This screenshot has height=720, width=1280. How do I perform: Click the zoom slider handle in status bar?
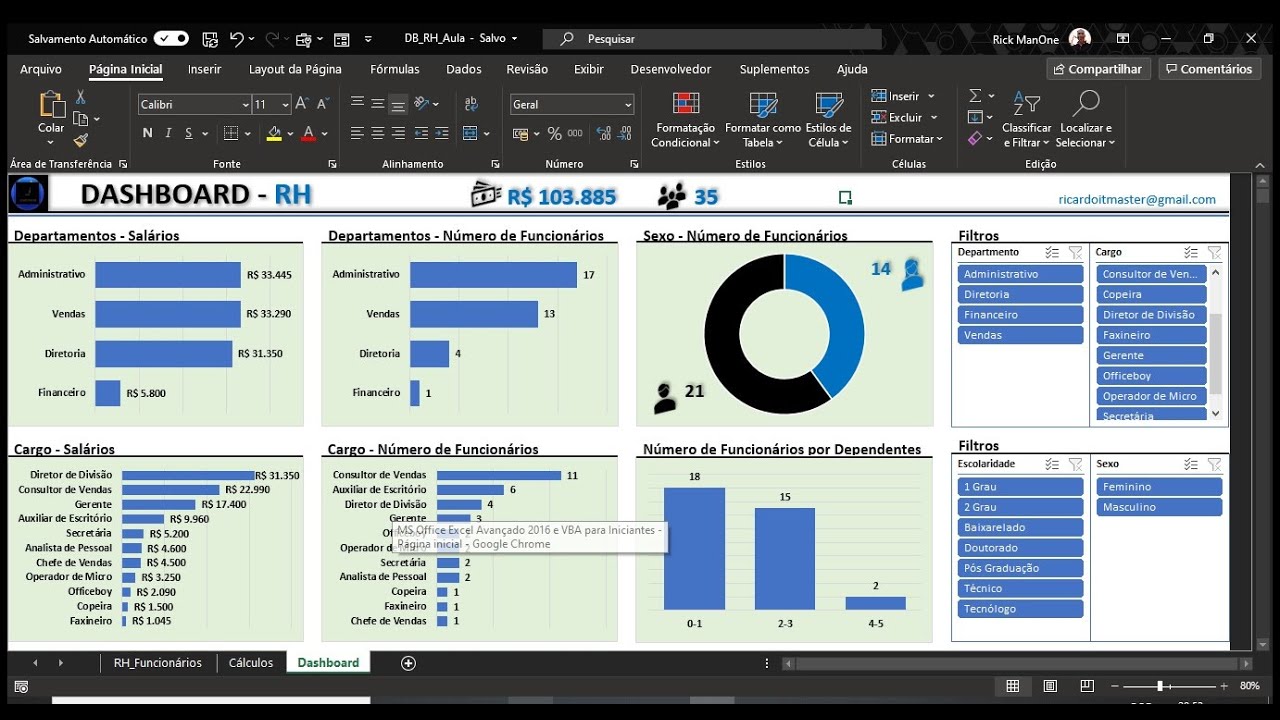click(x=1160, y=686)
